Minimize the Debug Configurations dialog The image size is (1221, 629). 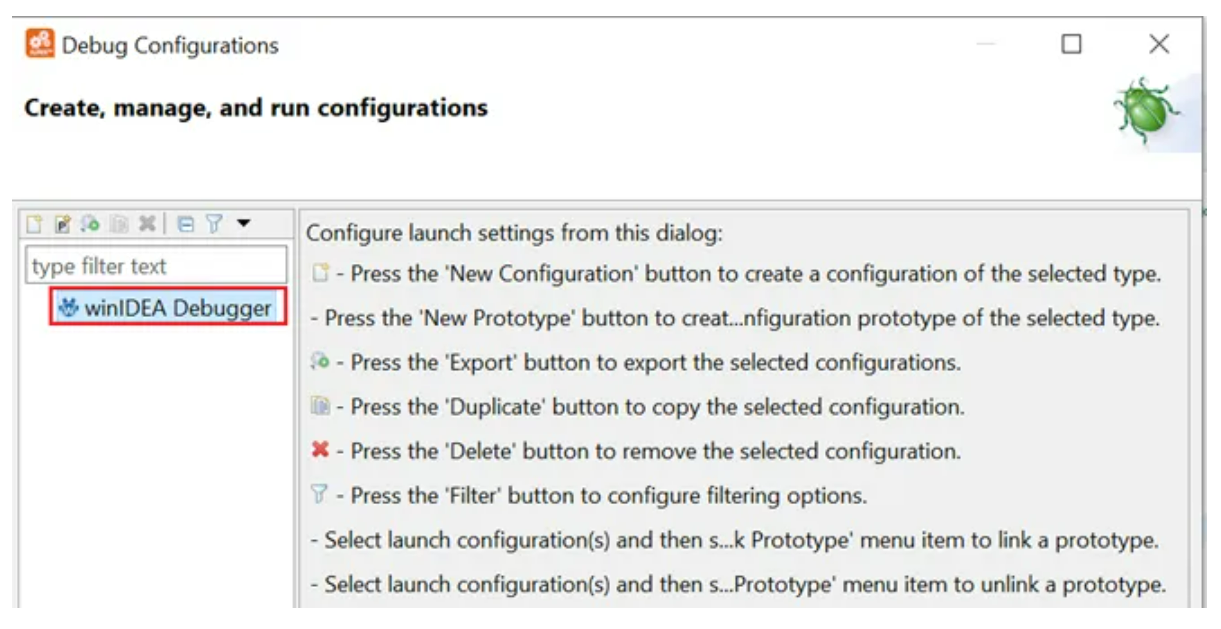click(985, 45)
